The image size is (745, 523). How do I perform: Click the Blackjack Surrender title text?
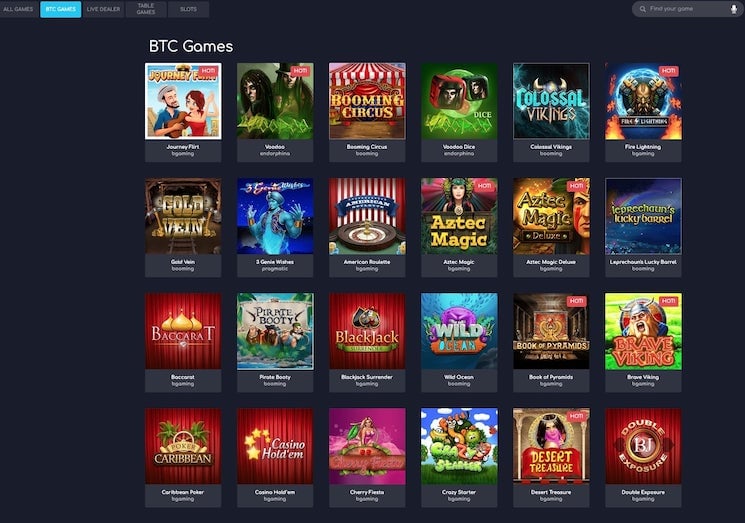(x=367, y=377)
